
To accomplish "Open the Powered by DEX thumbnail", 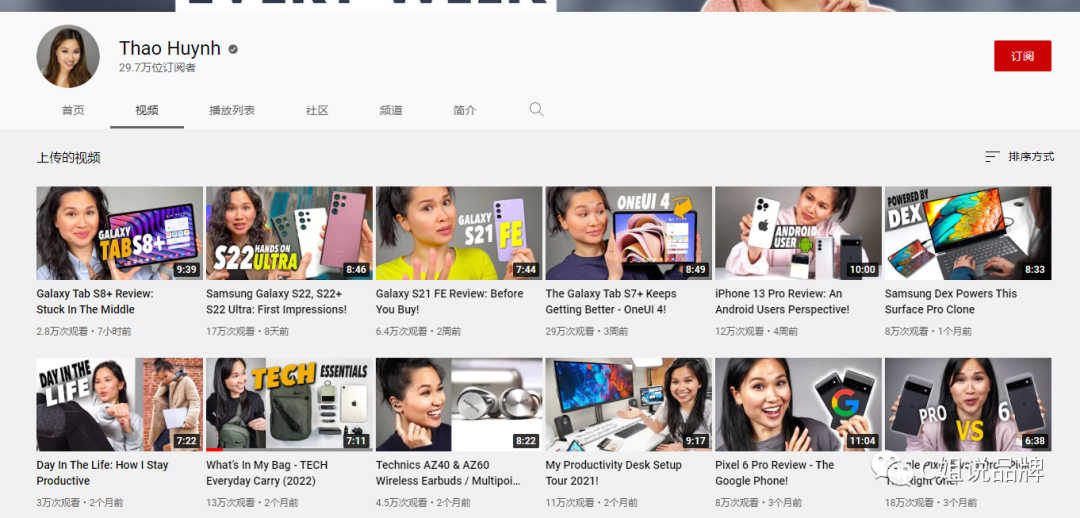I will click(x=968, y=233).
